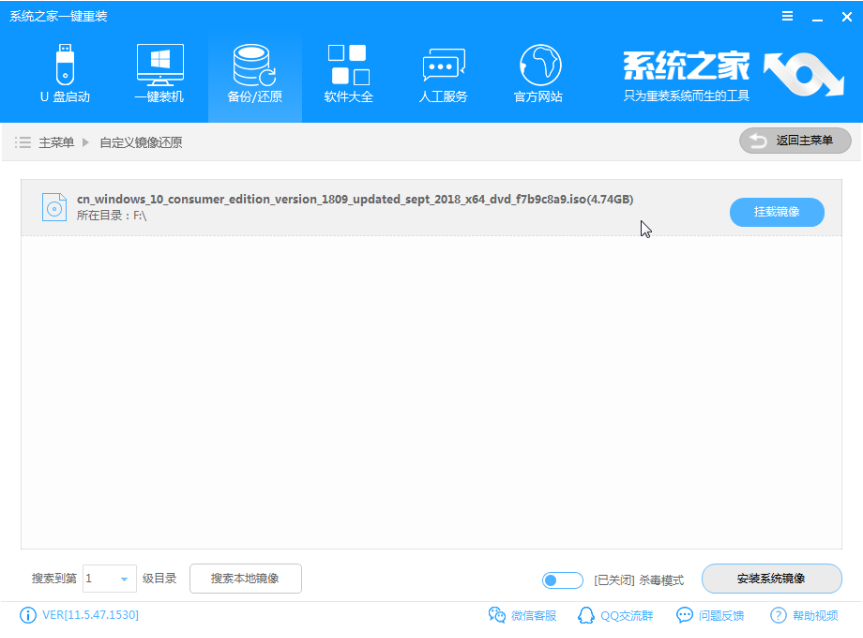Click 主菜单 in the breadcrumb

[x=55, y=141]
